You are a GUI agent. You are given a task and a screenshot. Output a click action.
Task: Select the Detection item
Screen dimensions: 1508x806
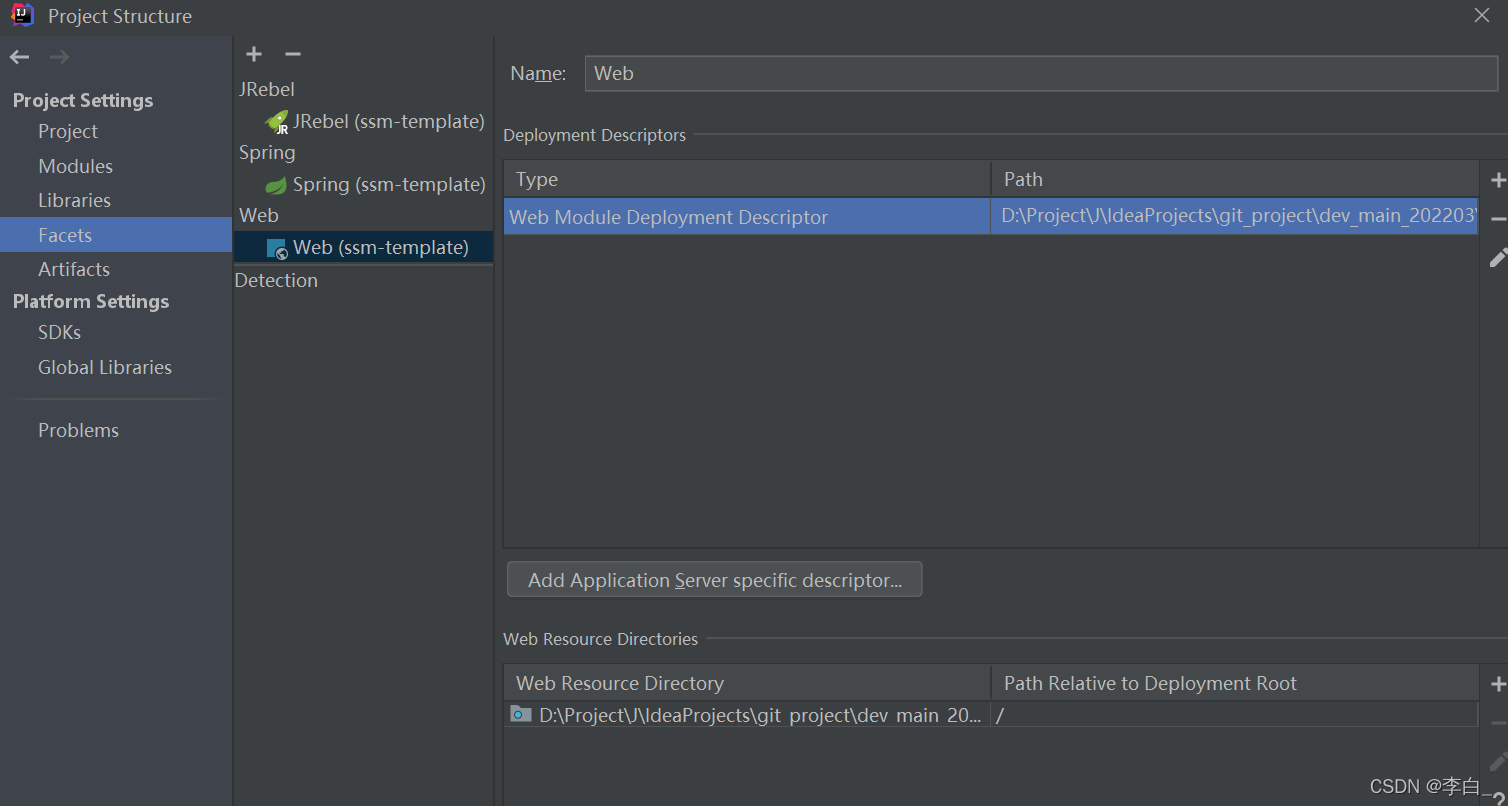[x=276, y=280]
